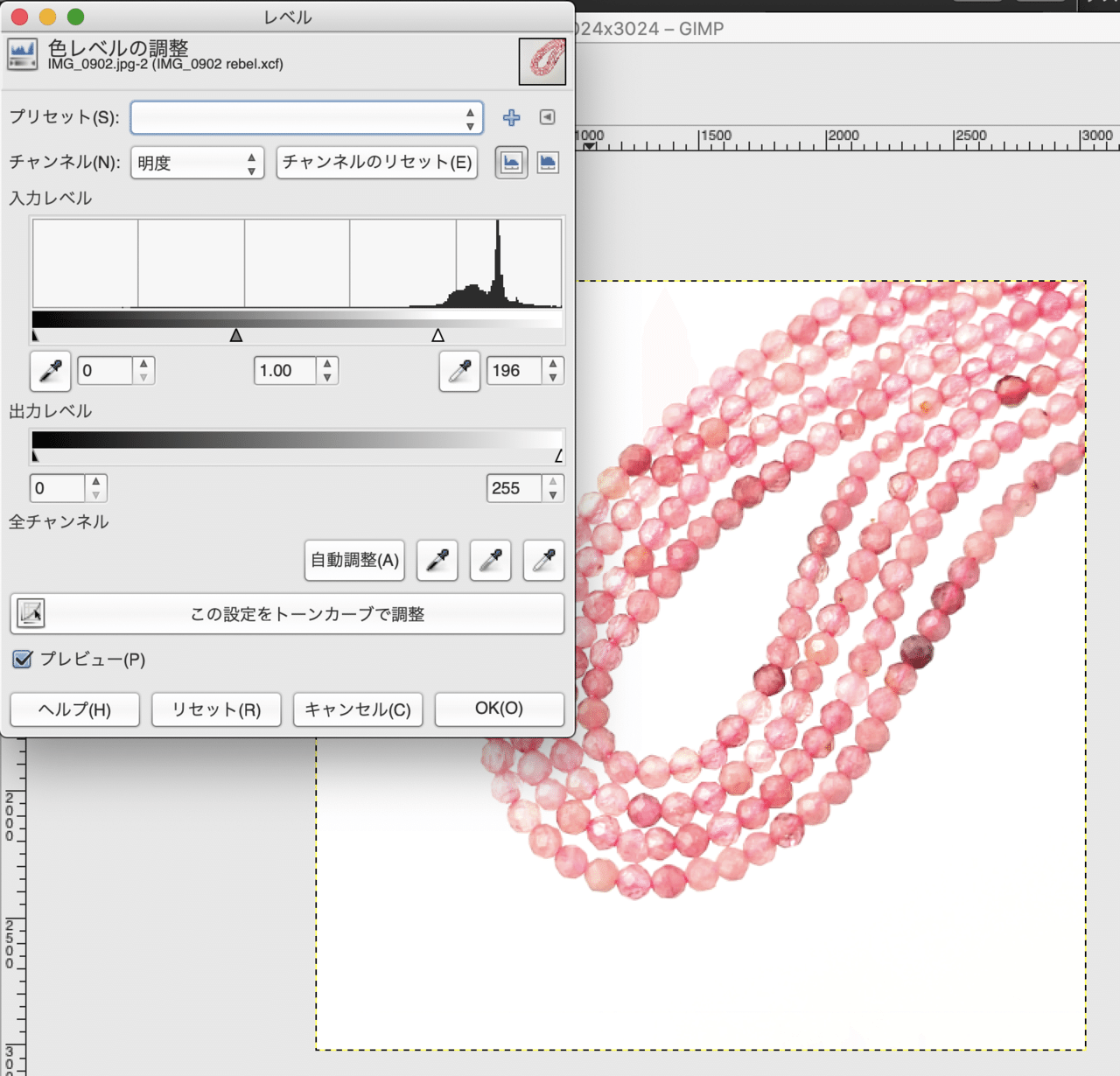Viewport: 1120px width, 1076px height.
Task: Click the Levels tool icon in dialog header
Action: (x=22, y=54)
